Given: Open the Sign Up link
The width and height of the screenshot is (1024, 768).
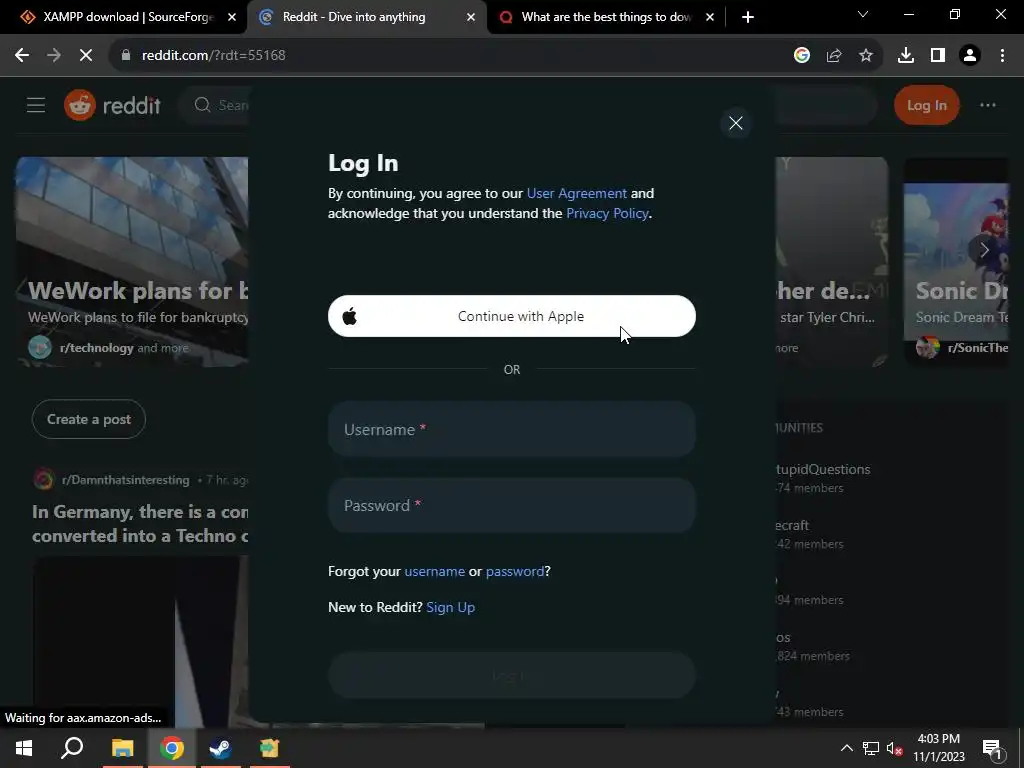Looking at the screenshot, I should tap(450, 607).
